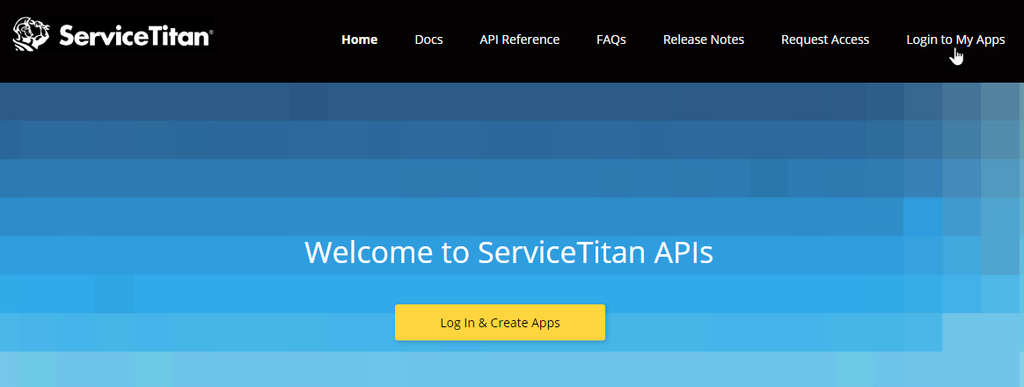Open the API Reference page
Image resolution: width=1024 pixels, height=387 pixels.
coord(519,40)
